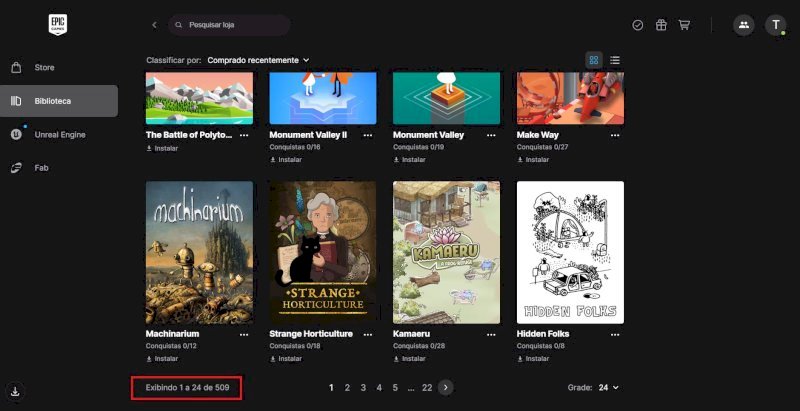The width and height of the screenshot is (800, 411).
Task: Click the search loja input field
Action: (229, 25)
